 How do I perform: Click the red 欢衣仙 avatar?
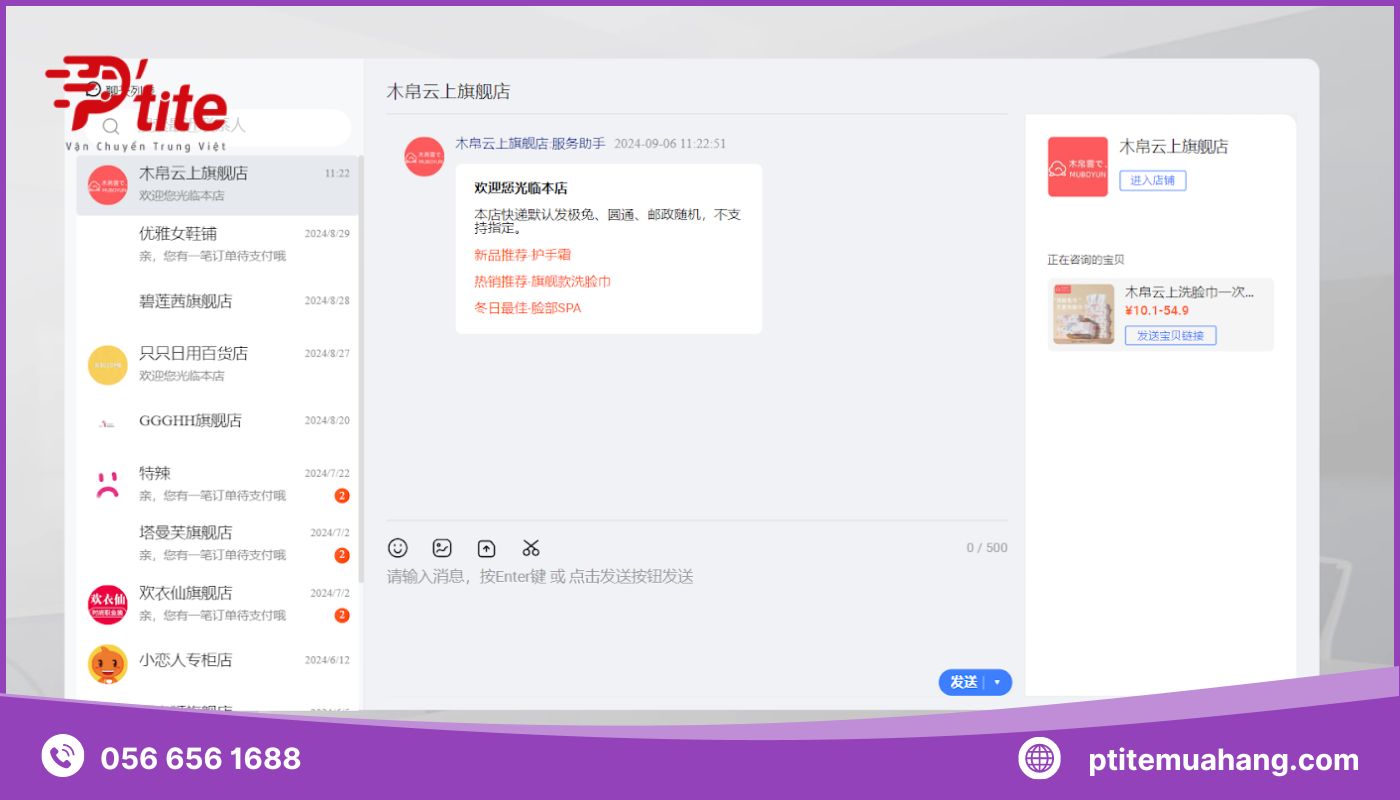(107, 604)
